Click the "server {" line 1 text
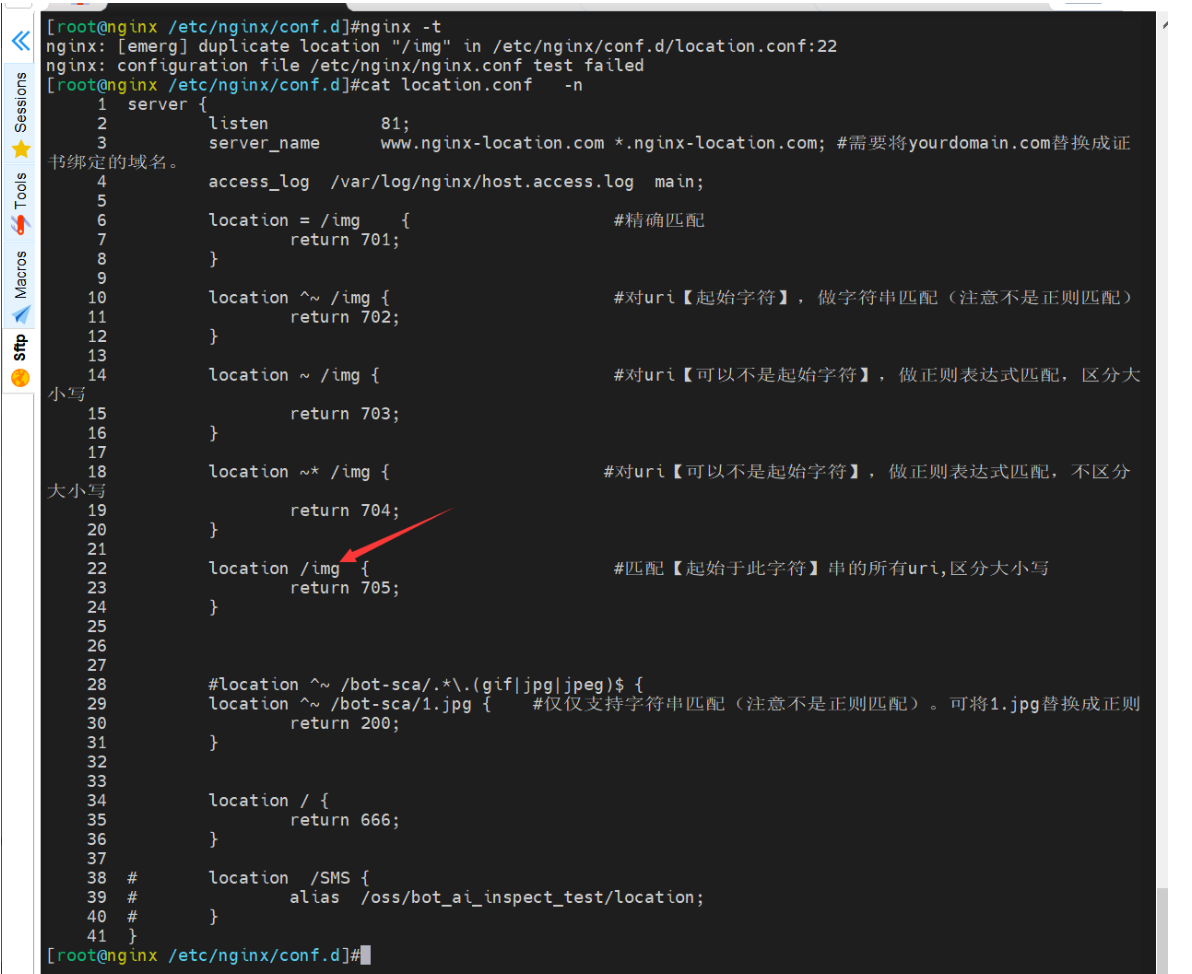The height and width of the screenshot is (974, 1192). click(x=167, y=104)
